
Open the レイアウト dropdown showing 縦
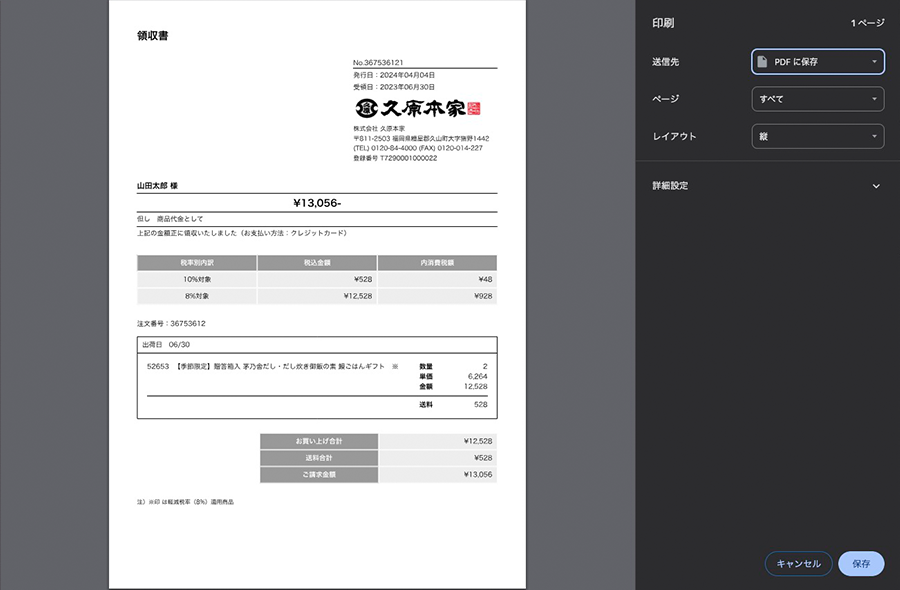tap(817, 136)
